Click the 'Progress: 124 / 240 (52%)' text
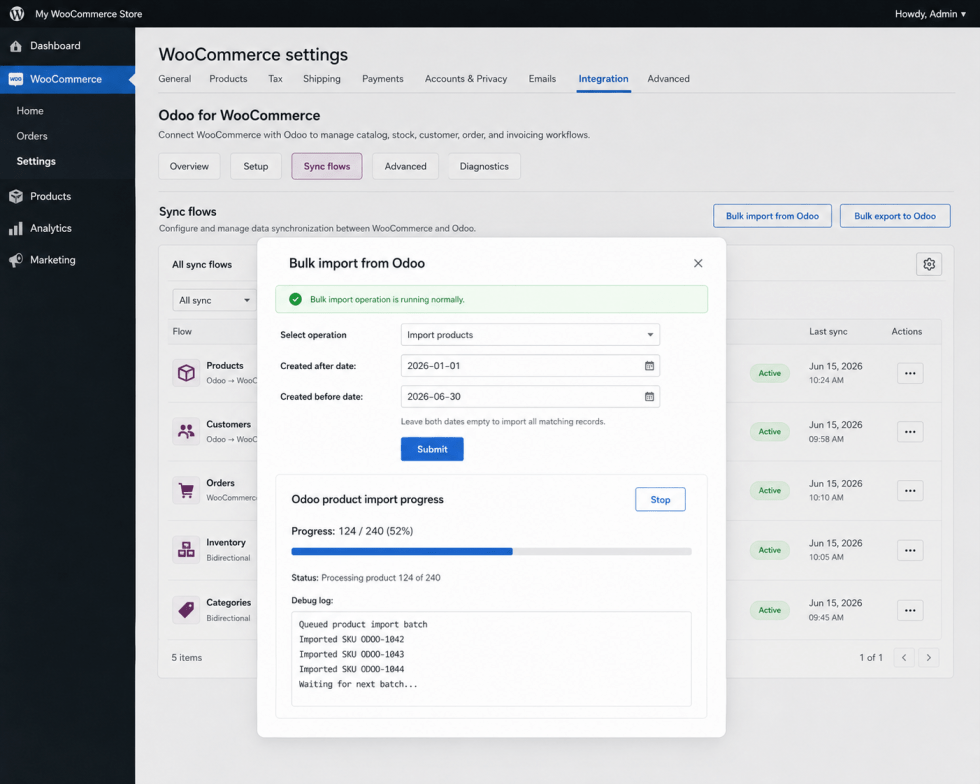Screen dimensions: 980x784 [352, 531]
